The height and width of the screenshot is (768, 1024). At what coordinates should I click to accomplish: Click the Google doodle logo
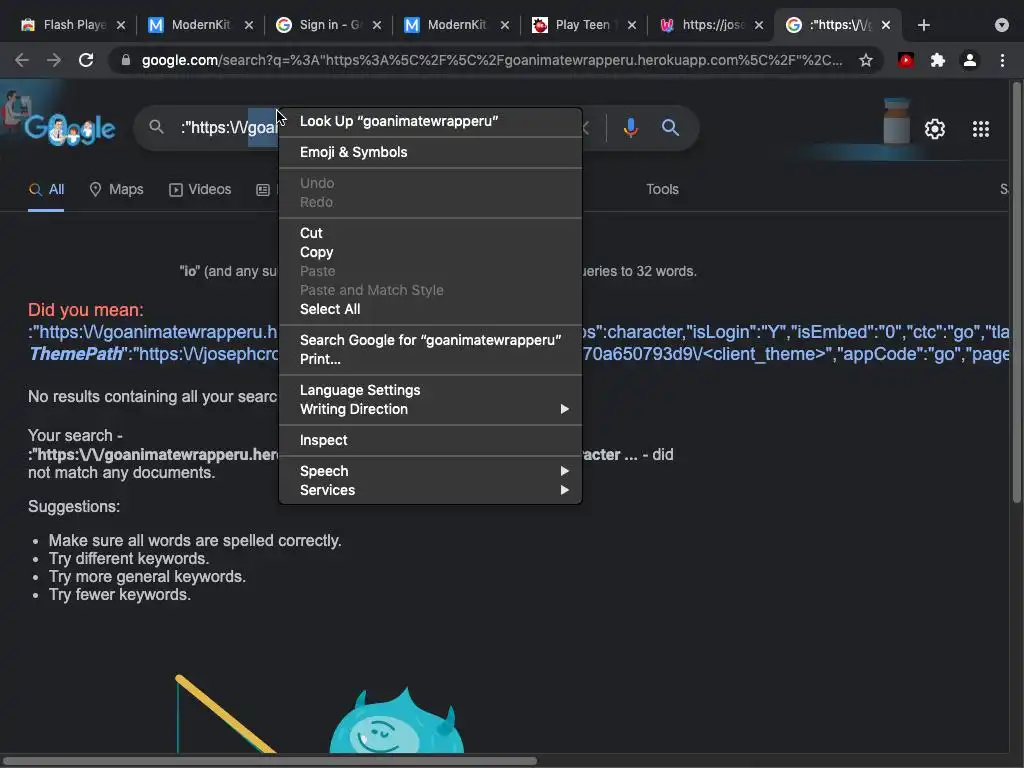[x=69, y=128]
